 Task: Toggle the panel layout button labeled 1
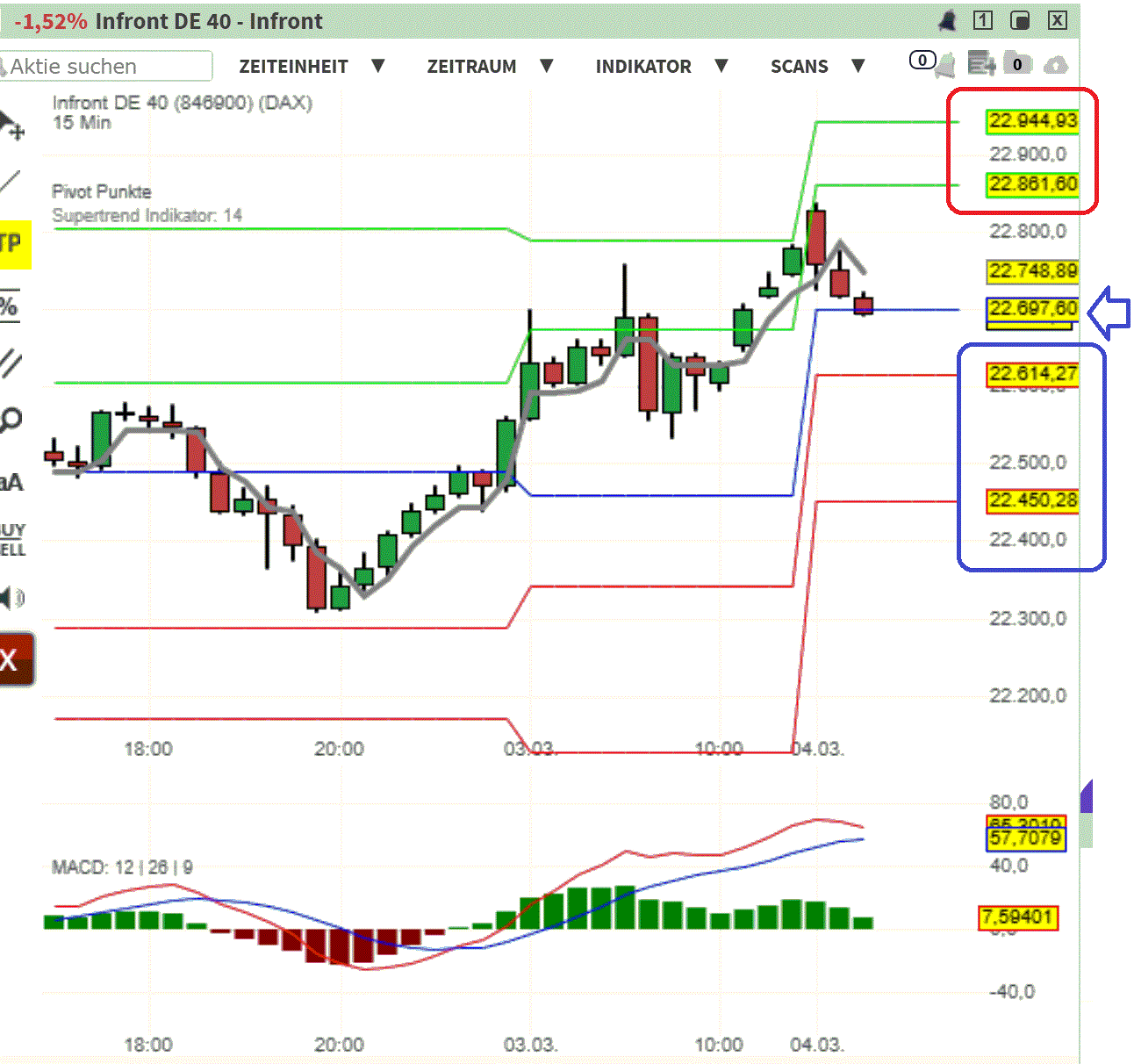pos(982,20)
